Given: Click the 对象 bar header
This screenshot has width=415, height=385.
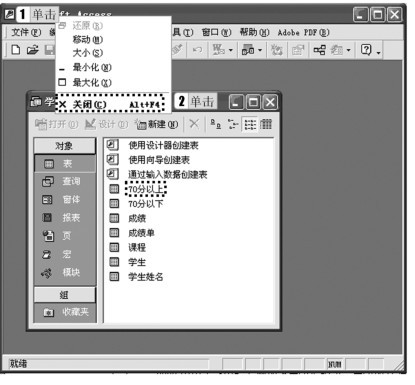Looking at the screenshot, I should pyautogui.click(x=64, y=146).
